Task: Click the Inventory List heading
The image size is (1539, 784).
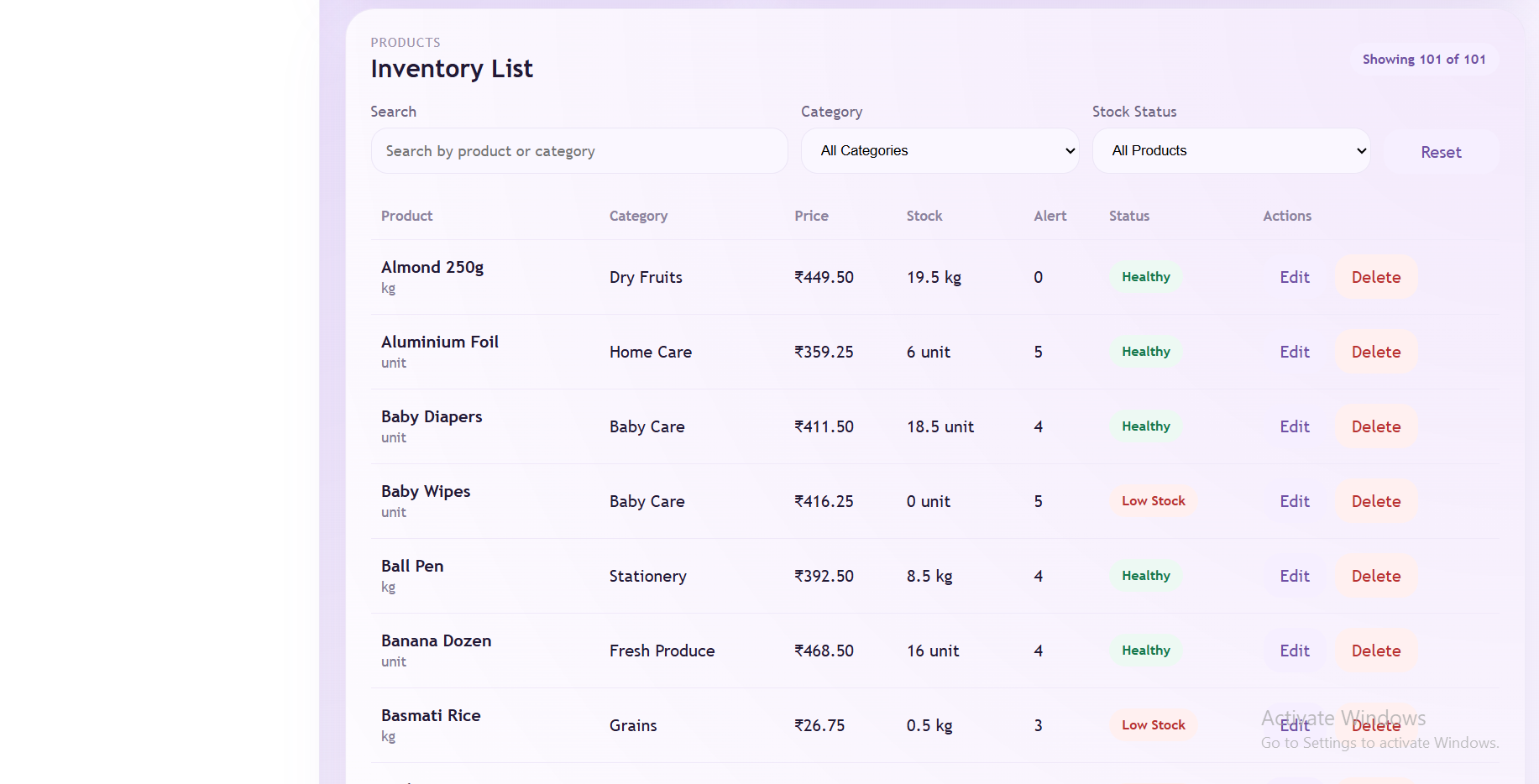Action: tap(452, 69)
